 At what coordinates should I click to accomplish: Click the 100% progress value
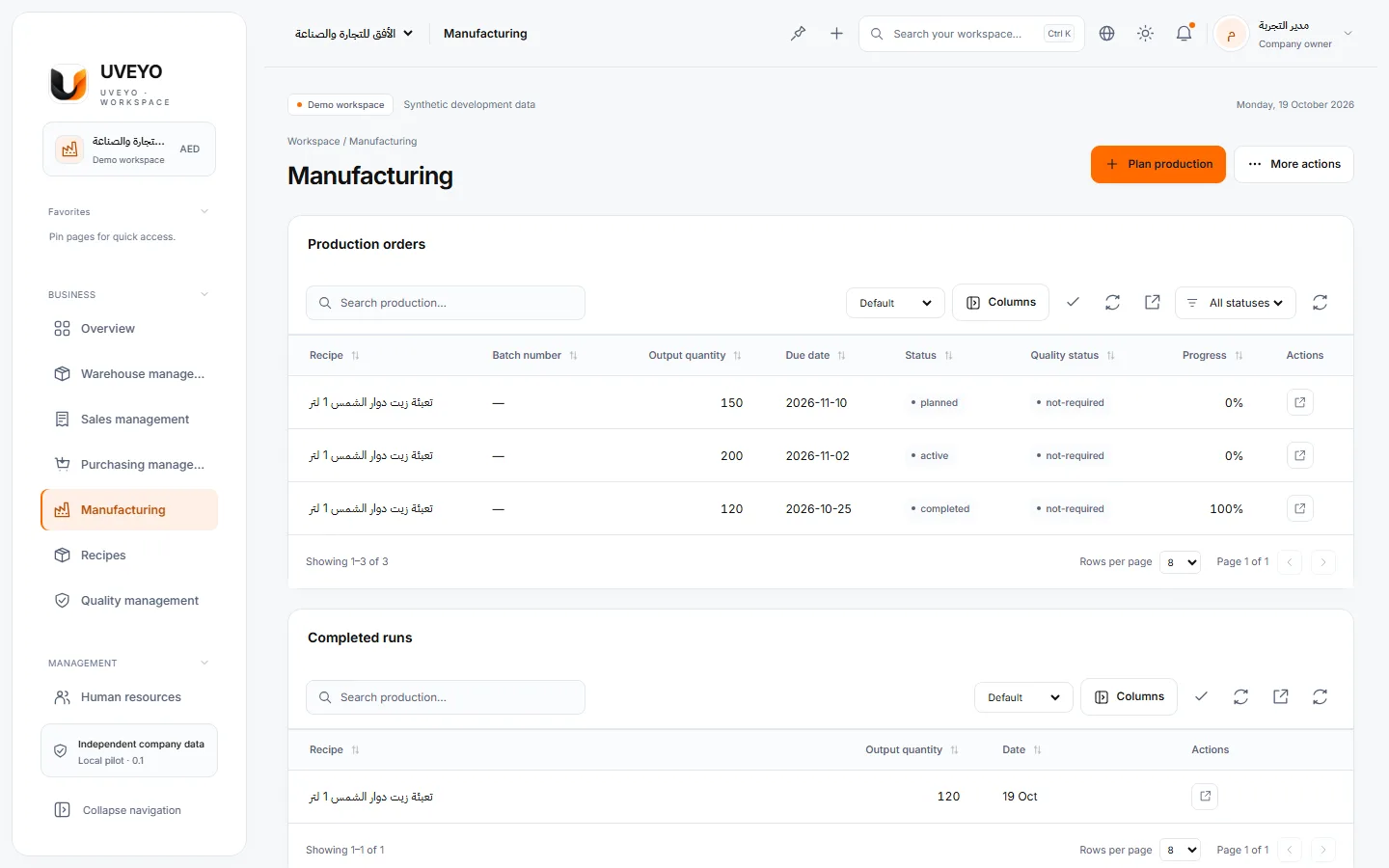click(x=1226, y=509)
